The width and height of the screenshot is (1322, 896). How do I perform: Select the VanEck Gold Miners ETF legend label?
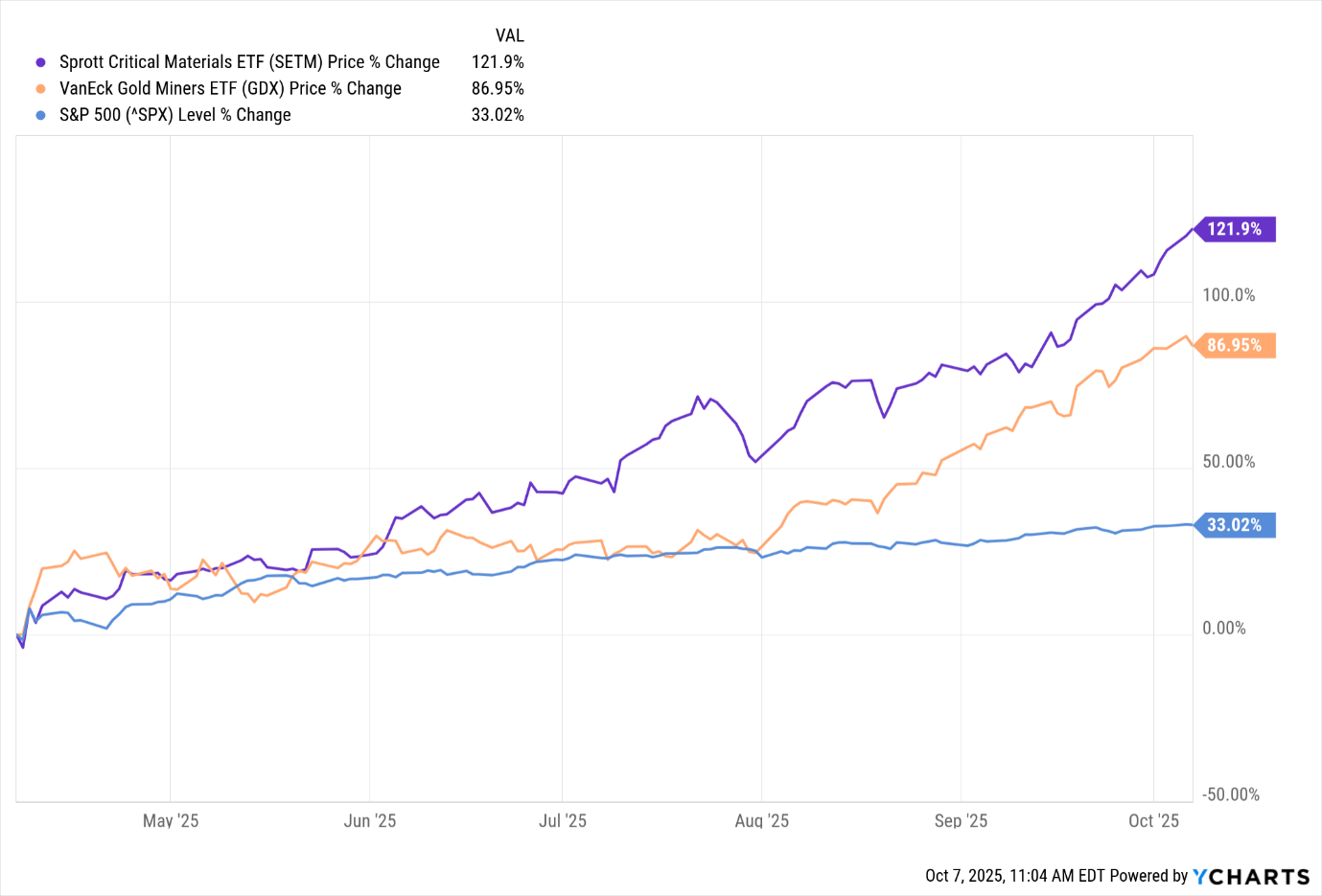230,89
